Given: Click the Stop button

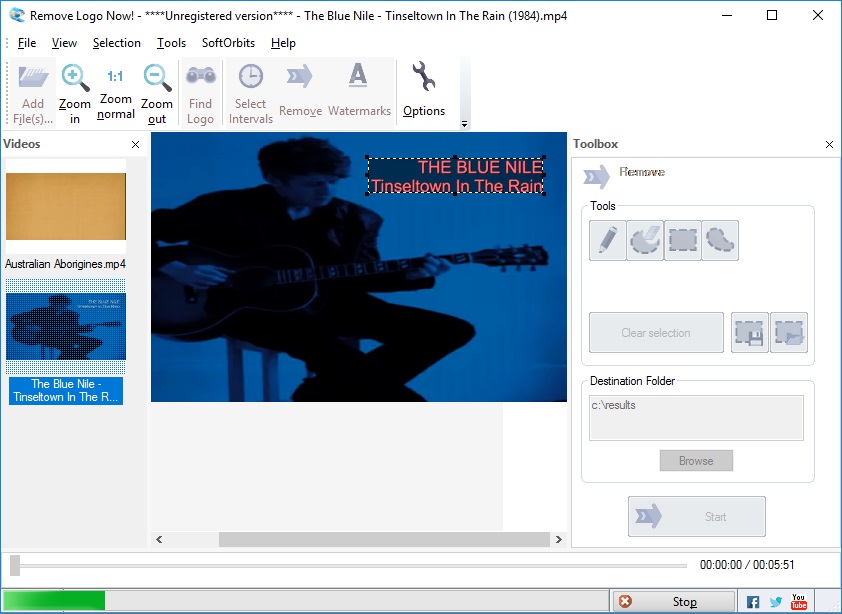Looking at the screenshot, I should point(672,601).
